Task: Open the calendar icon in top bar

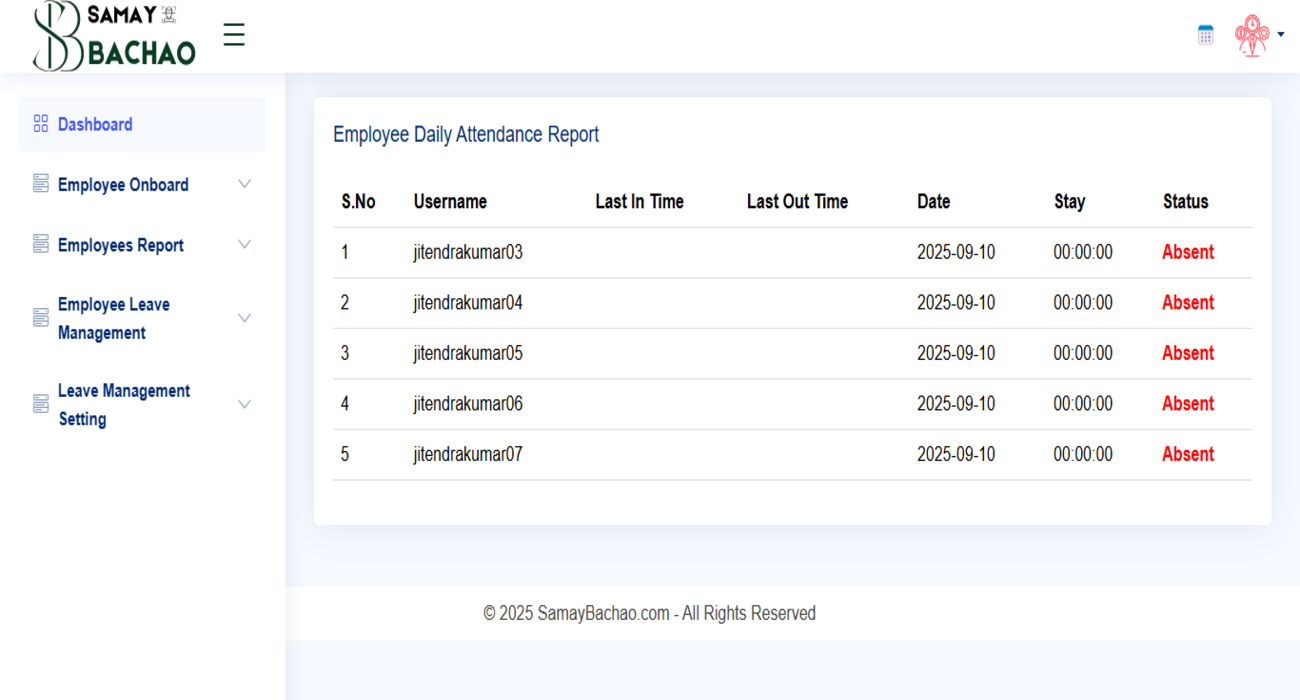Action: pos(1204,34)
